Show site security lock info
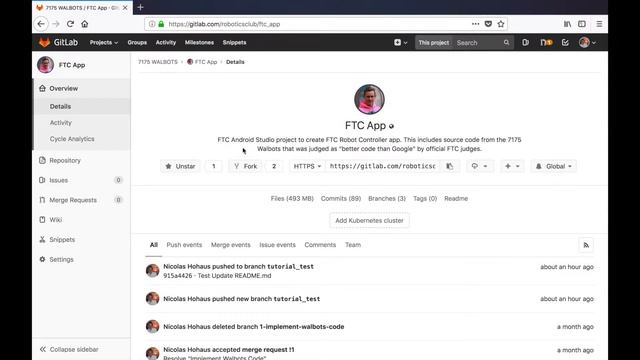The height and width of the screenshot is (360, 640). click(x=161, y=24)
